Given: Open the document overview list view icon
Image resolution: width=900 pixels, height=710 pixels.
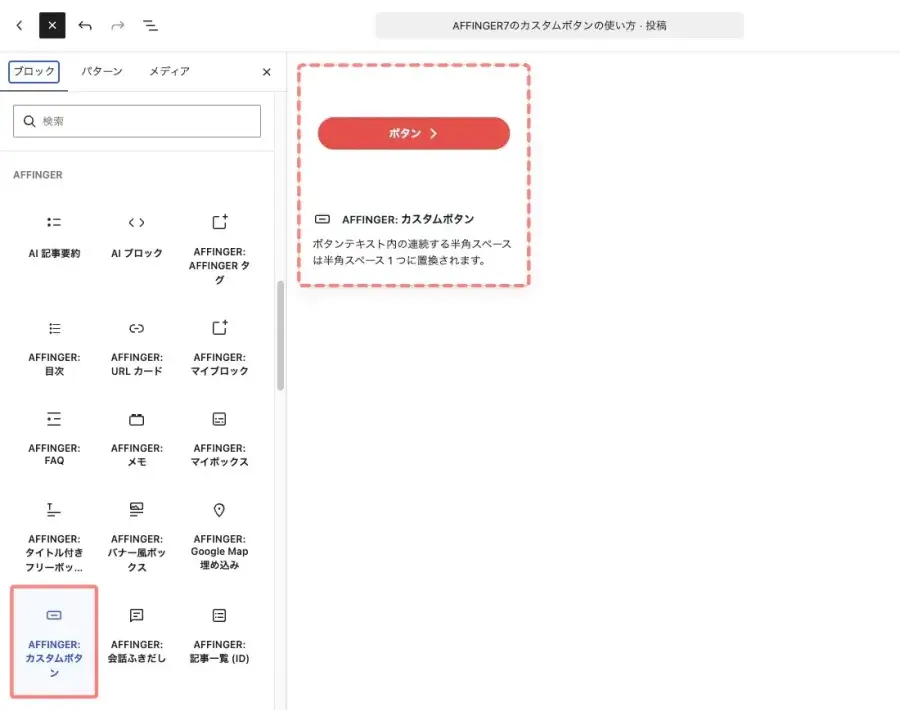Looking at the screenshot, I should [150, 25].
